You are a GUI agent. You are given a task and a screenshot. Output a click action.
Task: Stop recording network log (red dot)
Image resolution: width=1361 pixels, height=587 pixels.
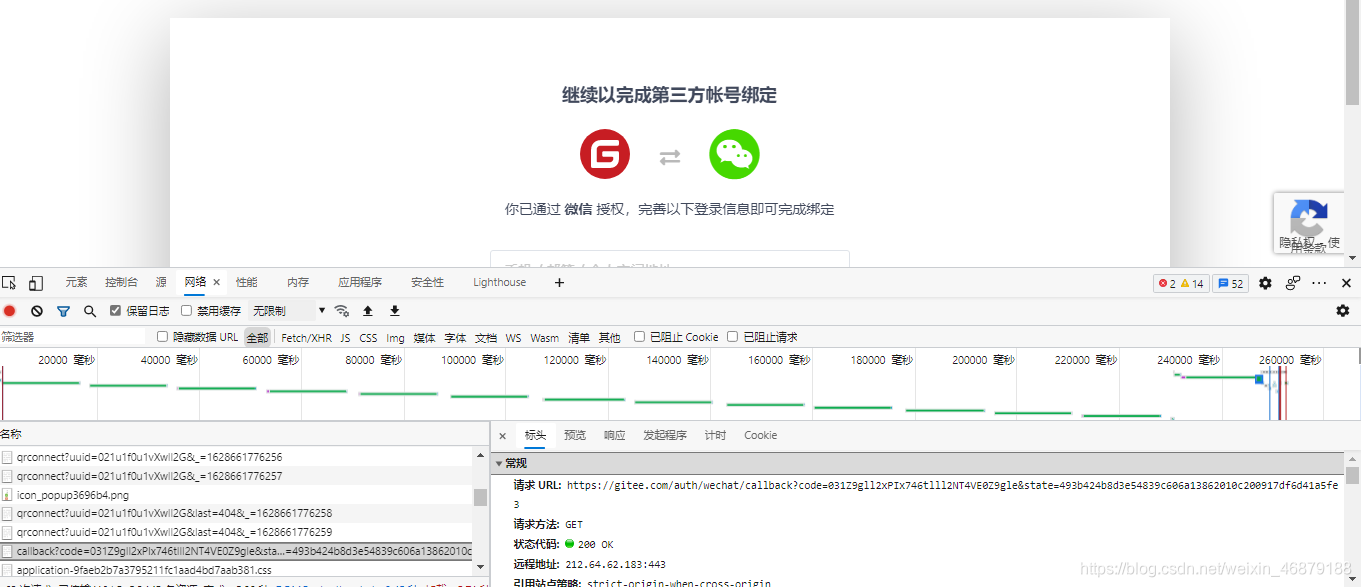[10, 311]
